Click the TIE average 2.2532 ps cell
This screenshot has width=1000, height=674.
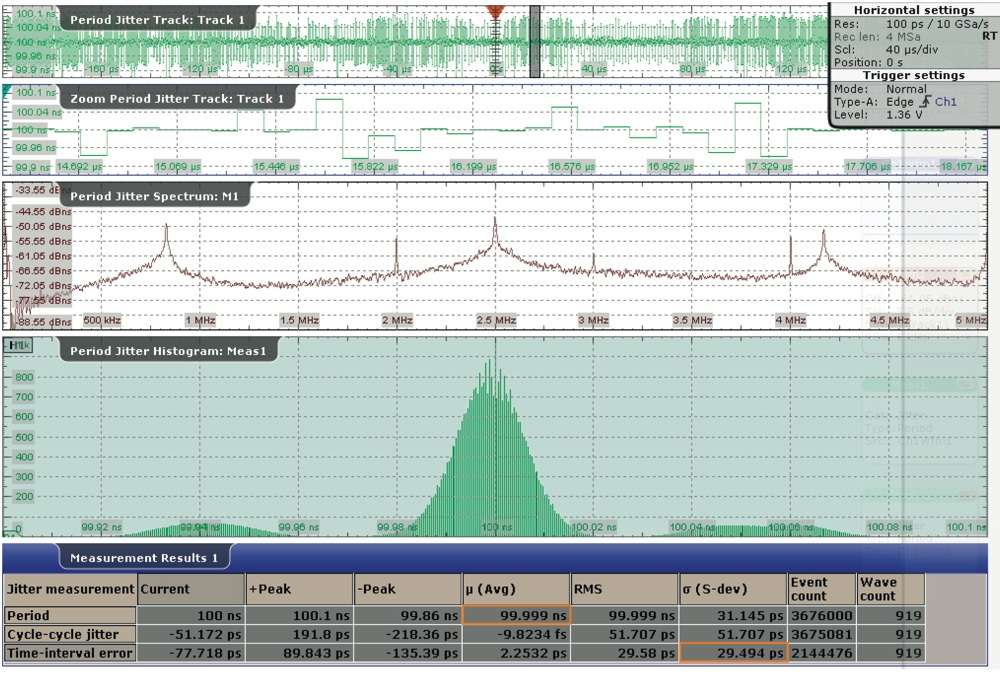(516, 653)
